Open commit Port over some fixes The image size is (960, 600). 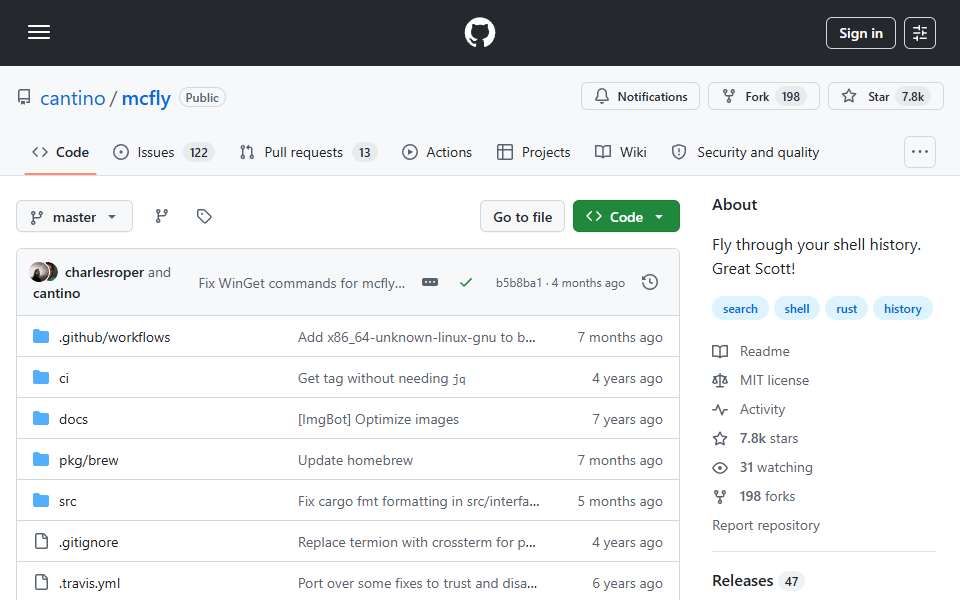click(x=417, y=583)
